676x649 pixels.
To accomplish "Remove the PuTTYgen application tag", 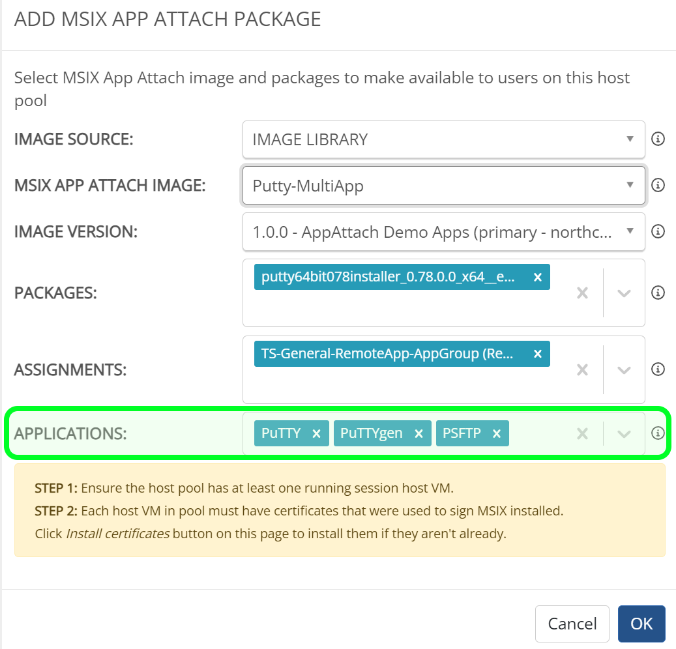I will 419,433.
